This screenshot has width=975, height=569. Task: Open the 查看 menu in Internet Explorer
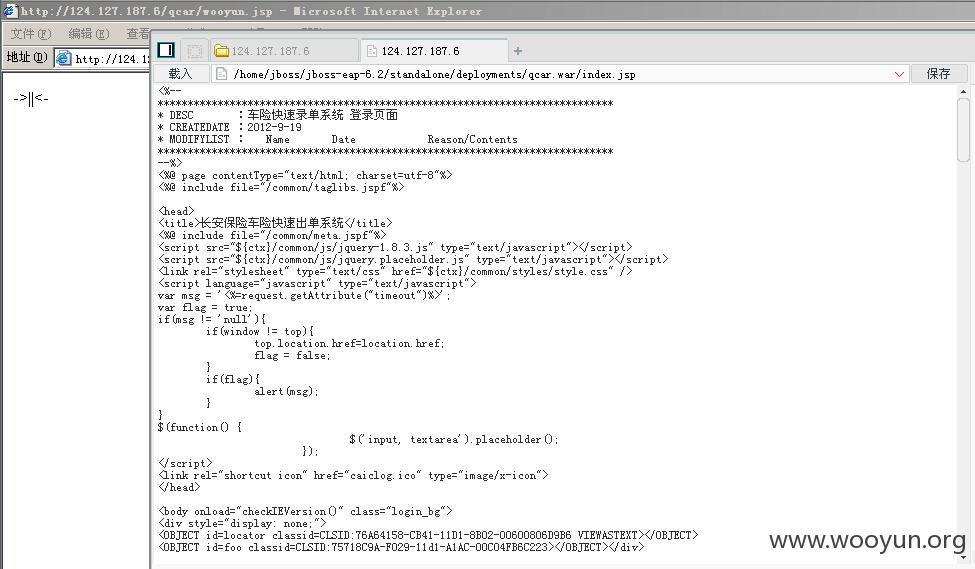pyautogui.click(x=137, y=34)
